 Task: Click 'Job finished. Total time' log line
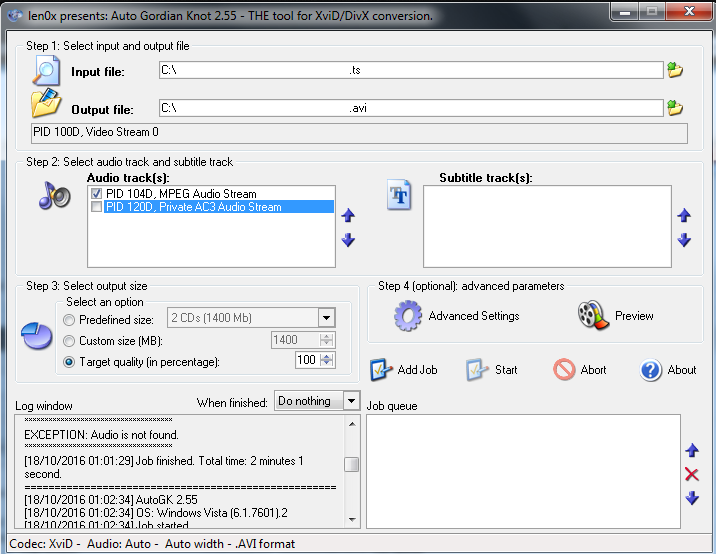(163, 467)
